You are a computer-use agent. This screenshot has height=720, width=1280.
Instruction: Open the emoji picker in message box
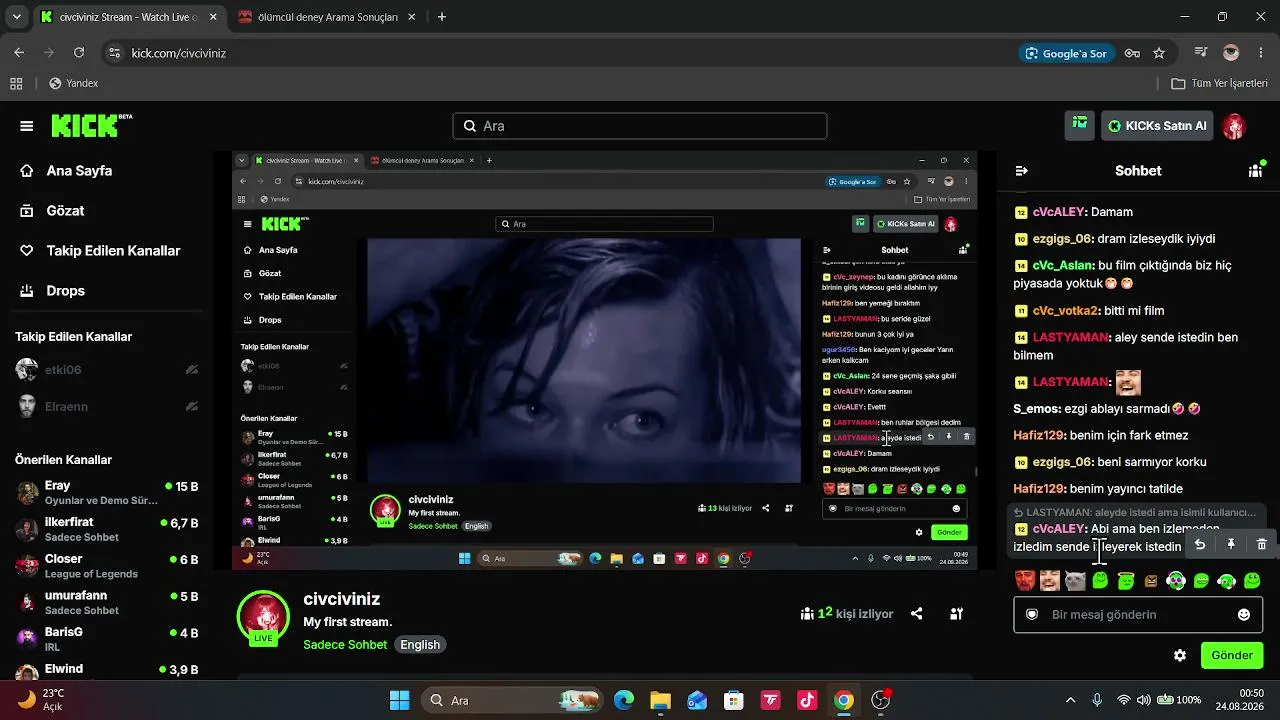pyautogui.click(x=1244, y=615)
